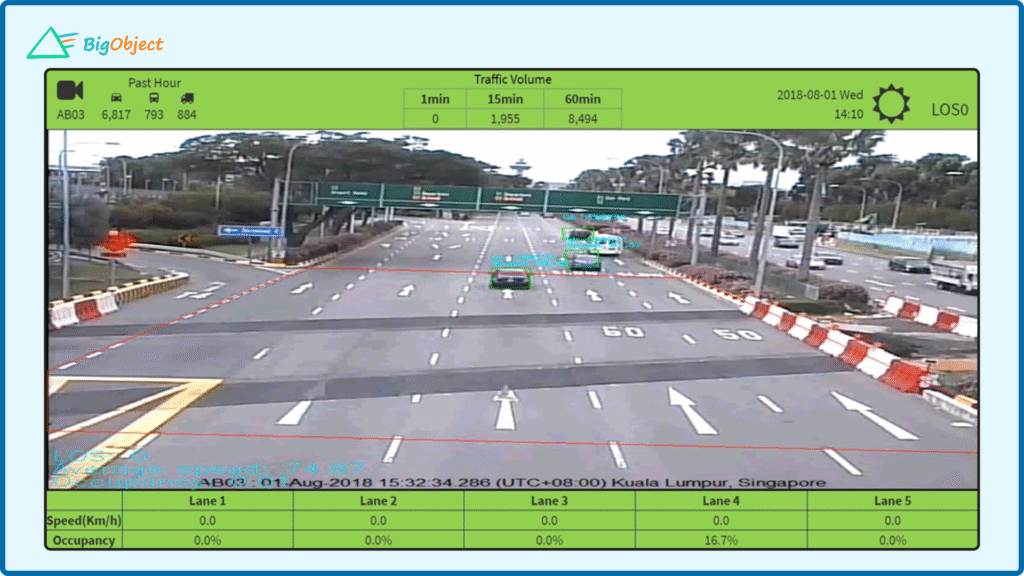This screenshot has height=576, width=1024.
Task: Click the orange vehicle on the left roadside
Action: coord(116,242)
